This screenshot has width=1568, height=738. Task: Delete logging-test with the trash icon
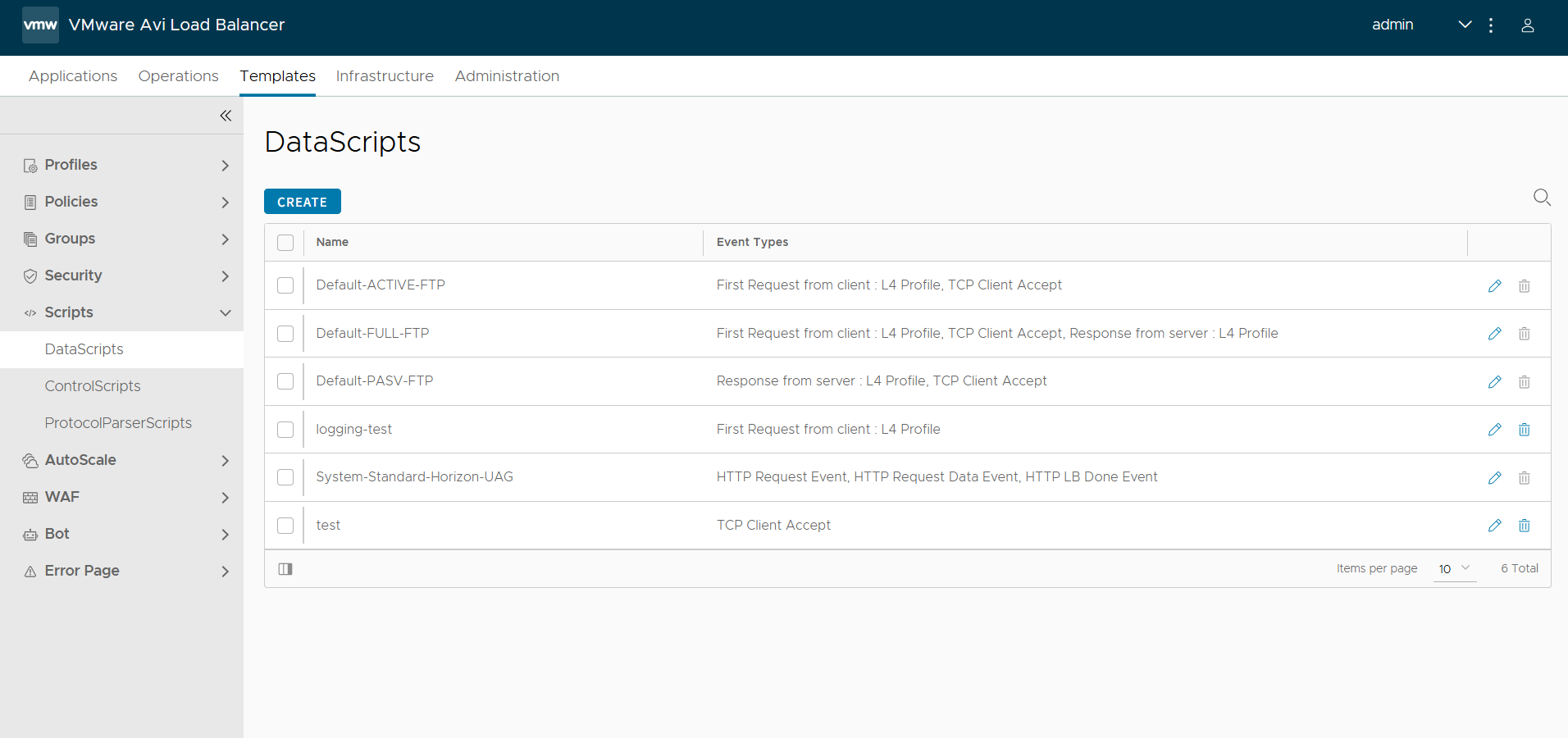1525,430
